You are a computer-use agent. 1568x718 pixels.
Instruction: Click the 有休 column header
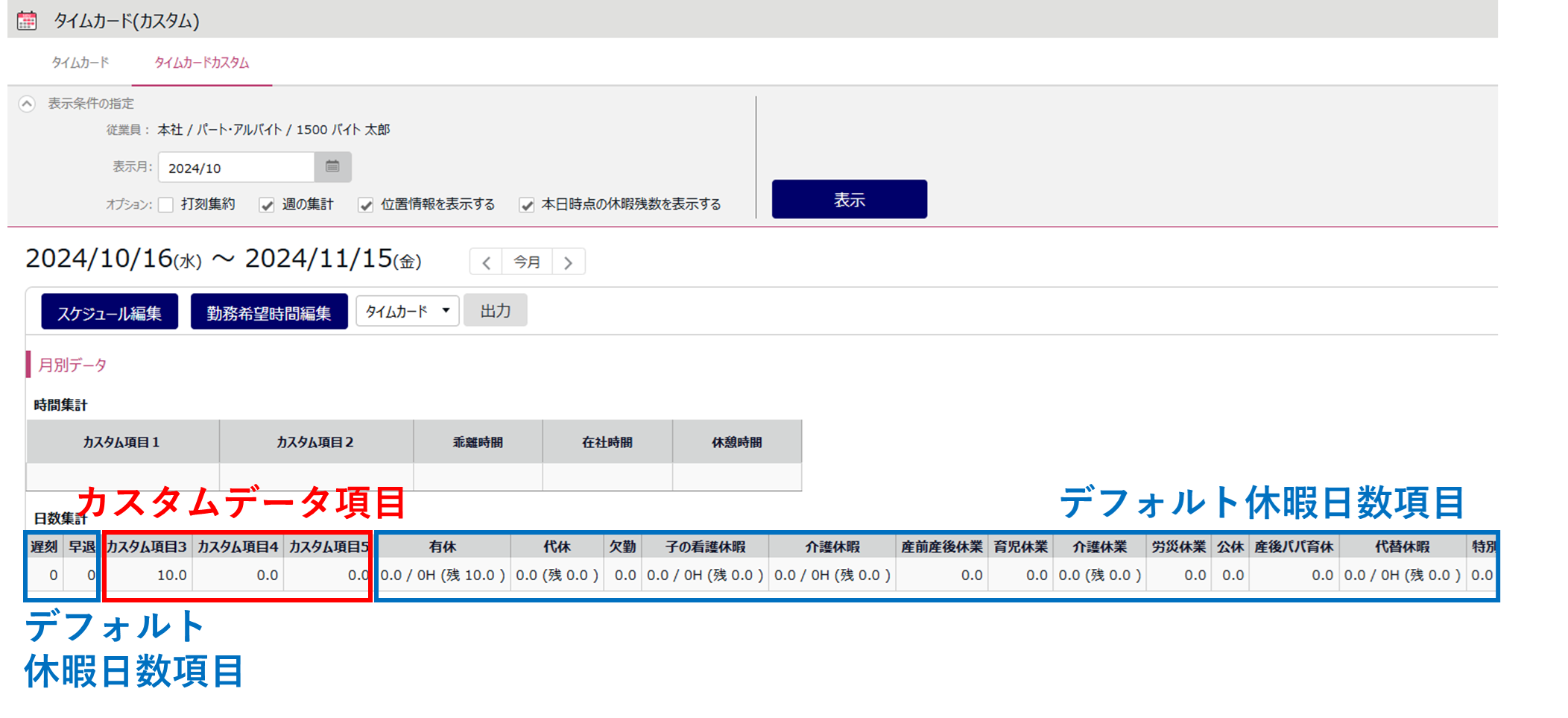(x=443, y=547)
